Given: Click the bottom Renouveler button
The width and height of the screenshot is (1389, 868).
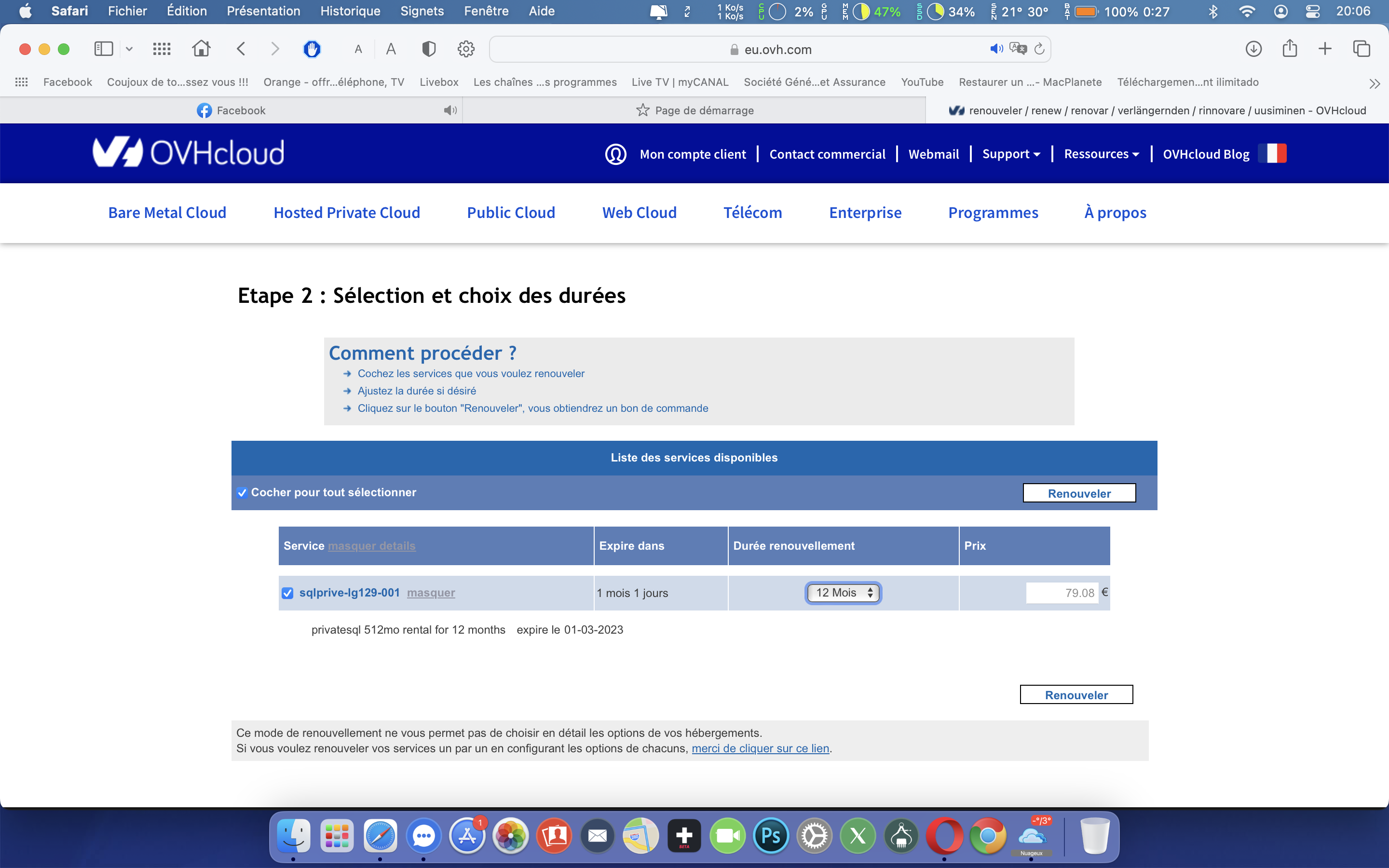Looking at the screenshot, I should [x=1076, y=694].
